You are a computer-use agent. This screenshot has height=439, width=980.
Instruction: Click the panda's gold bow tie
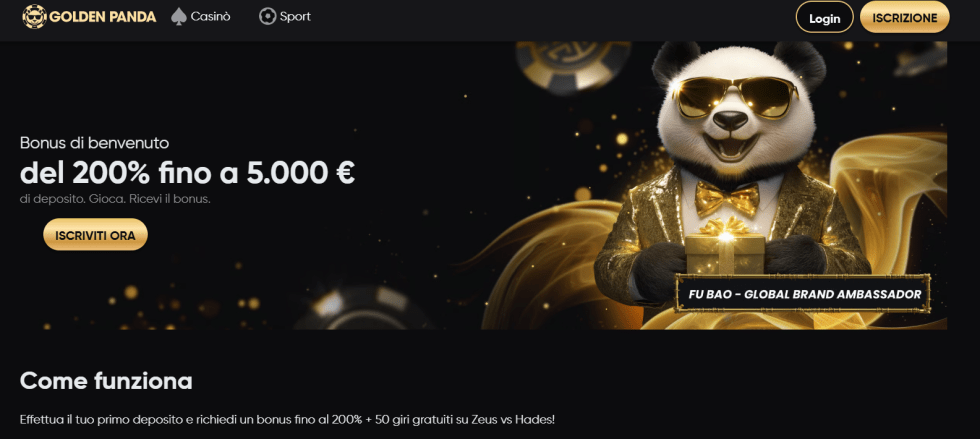click(727, 198)
